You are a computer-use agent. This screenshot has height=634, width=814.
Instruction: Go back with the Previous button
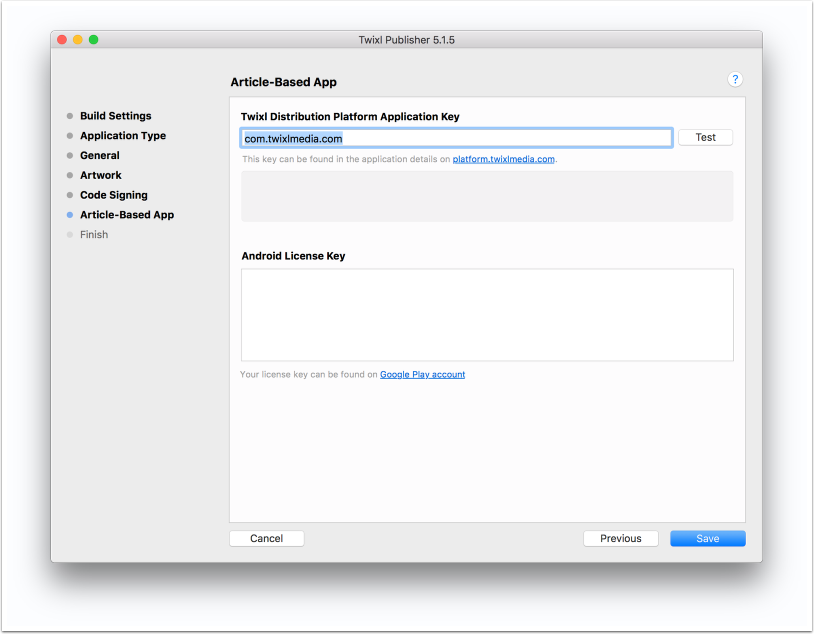tap(620, 538)
